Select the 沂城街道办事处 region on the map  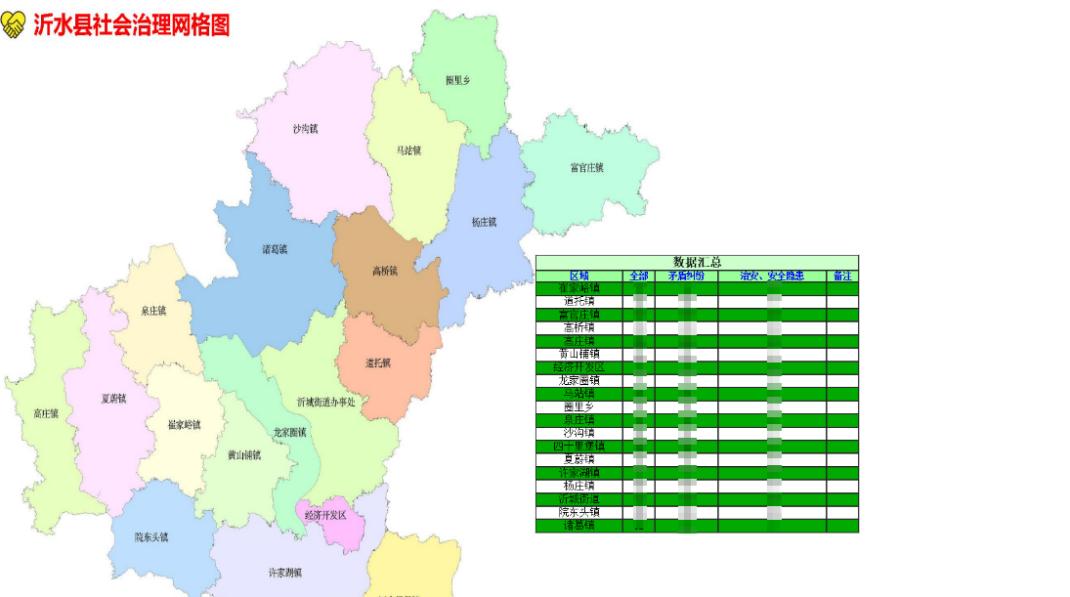[x=328, y=403]
